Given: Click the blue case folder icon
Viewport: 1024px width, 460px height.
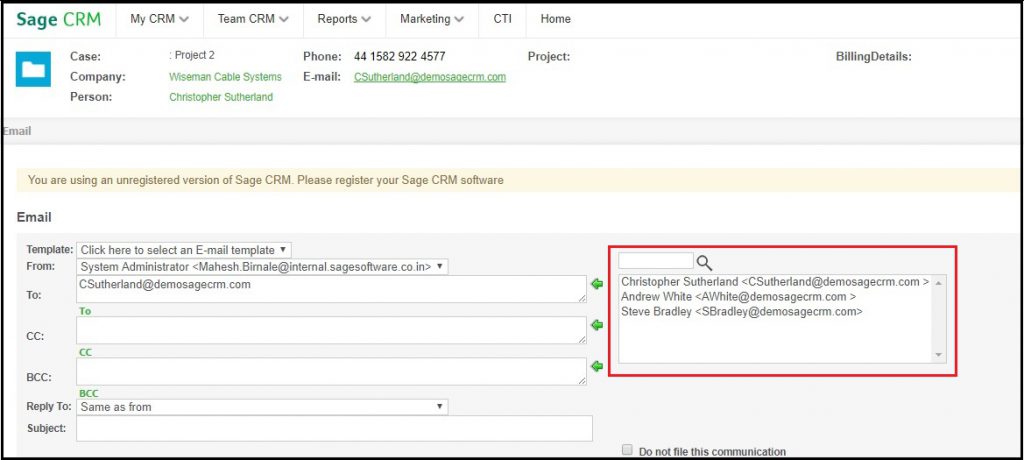Looking at the screenshot, I should click(x=33, y=69).
